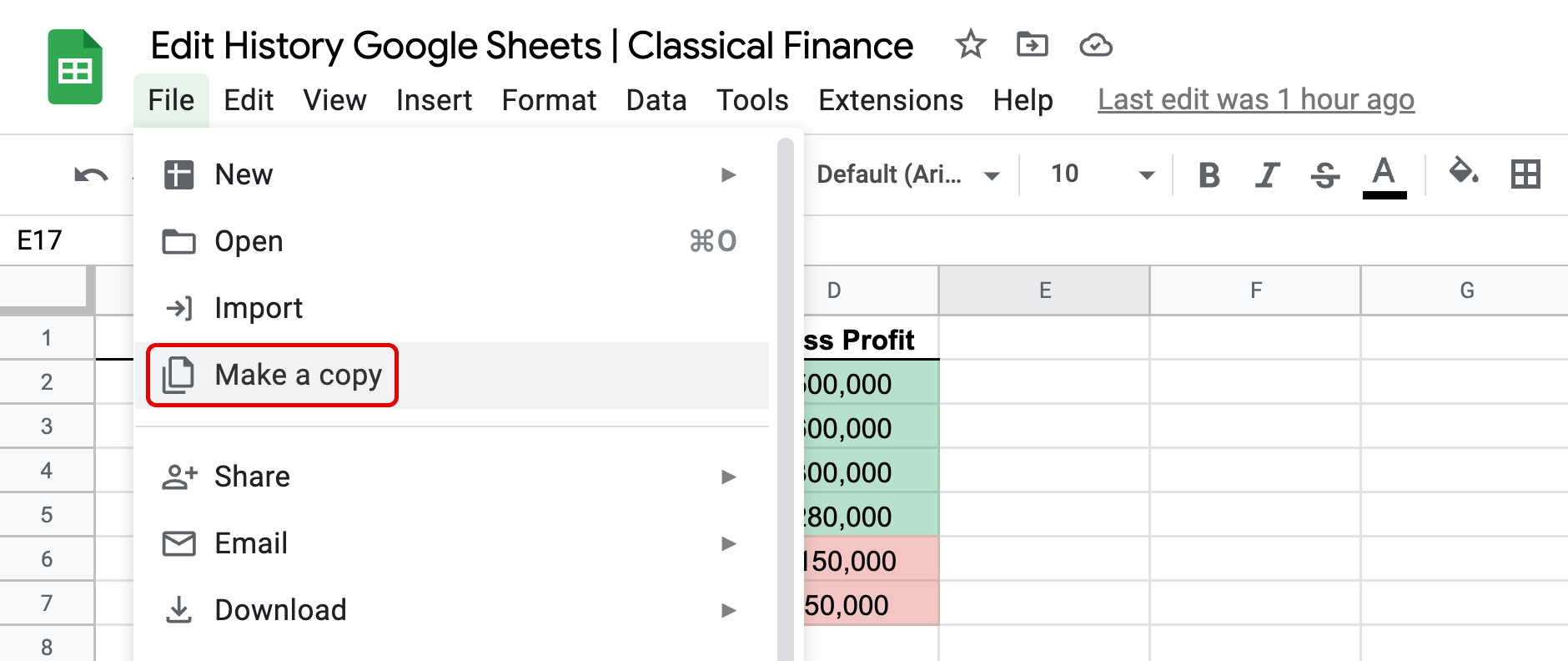Viewport: 1568px width, 661px height.
Task: Select row 5 header
Action: click(47, 515)
